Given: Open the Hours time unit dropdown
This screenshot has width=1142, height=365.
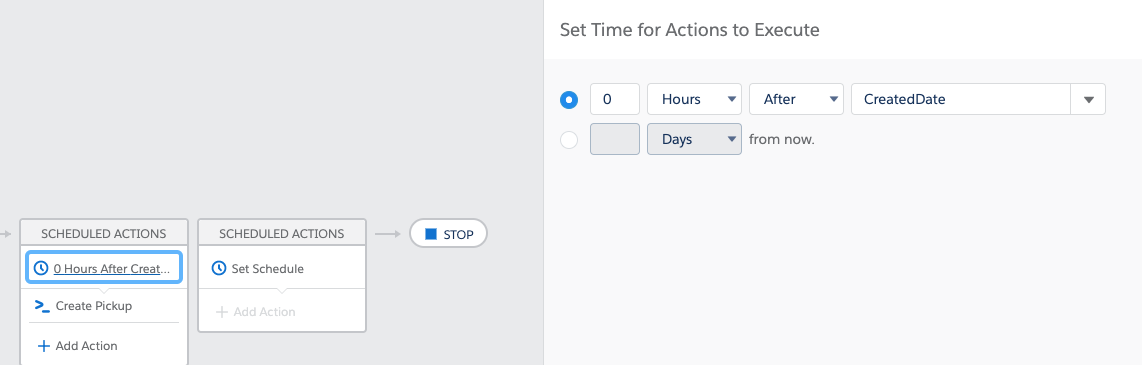Looking at the screenshot, I should coord(694,99).
